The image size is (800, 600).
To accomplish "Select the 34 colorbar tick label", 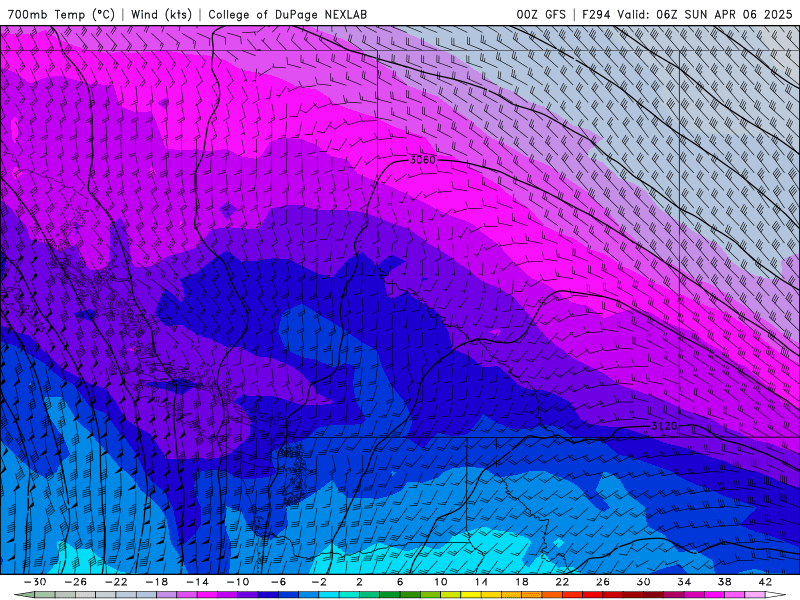I will [x=684, y=582].
